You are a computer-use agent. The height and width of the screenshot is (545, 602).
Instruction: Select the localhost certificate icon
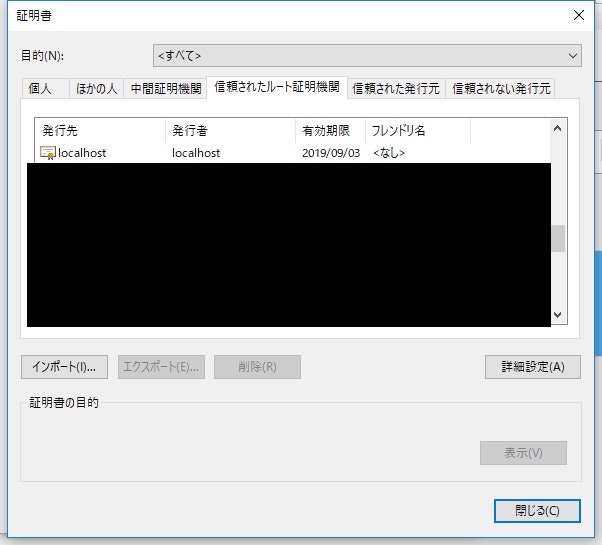click(48, 153)
